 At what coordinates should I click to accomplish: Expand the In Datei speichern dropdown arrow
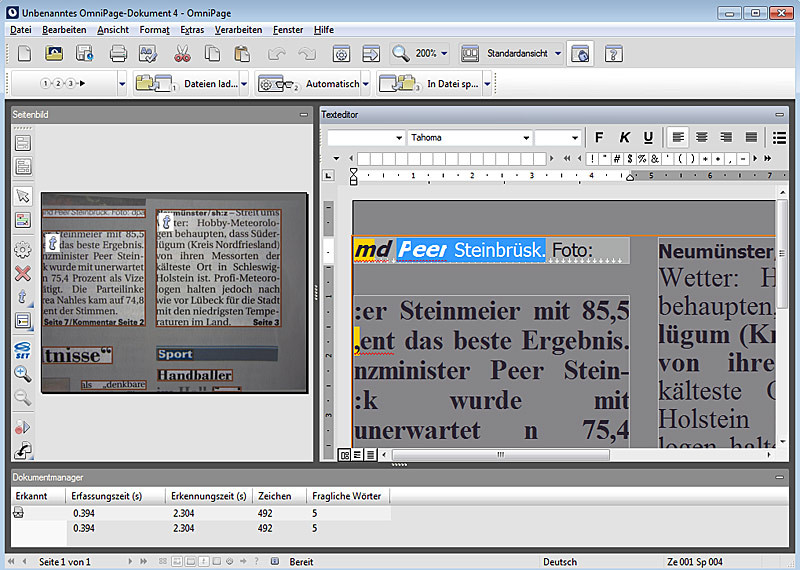(487, 84)
